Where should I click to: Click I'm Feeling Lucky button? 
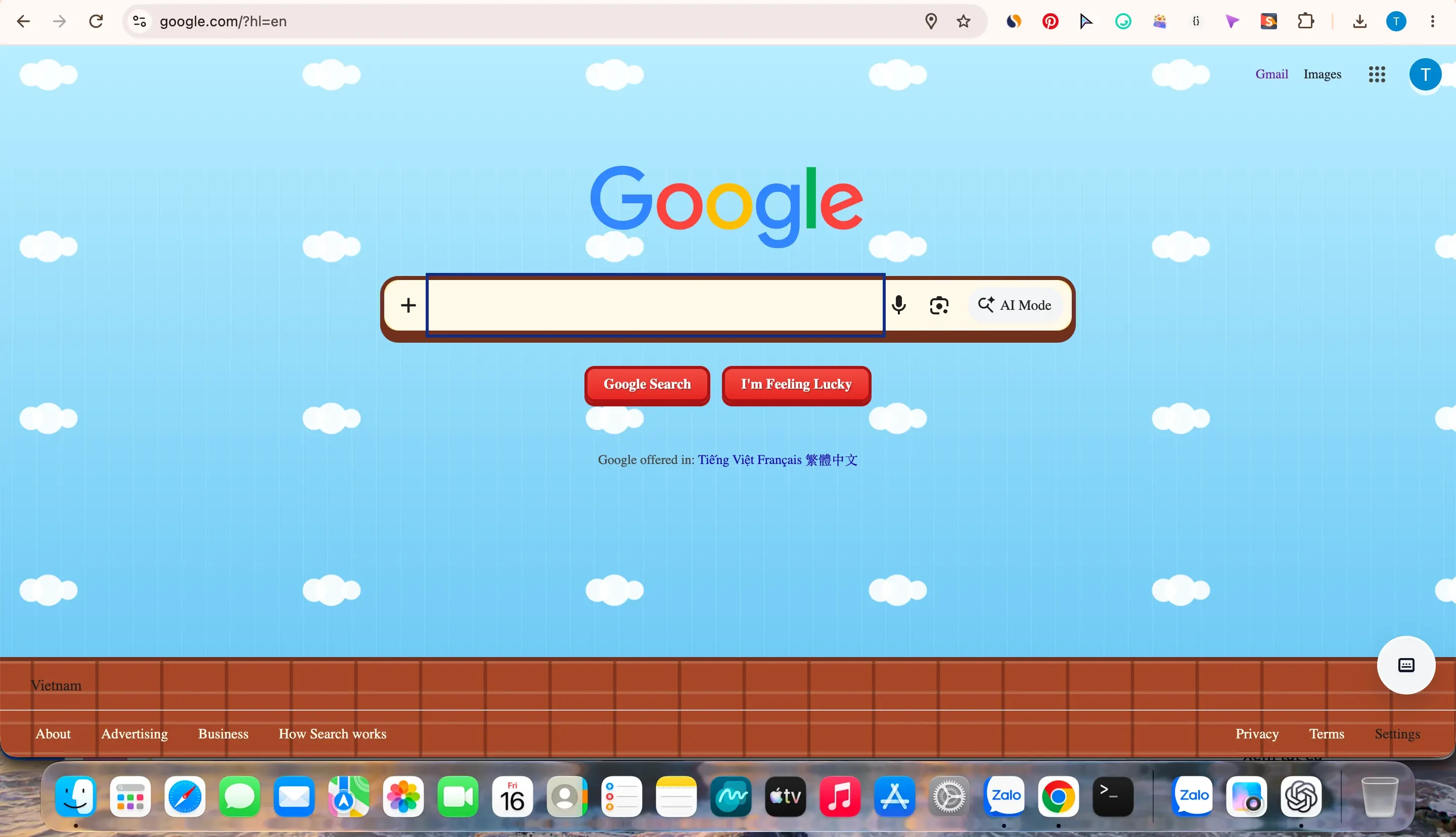pyautogui.click(x=796, y=384)
